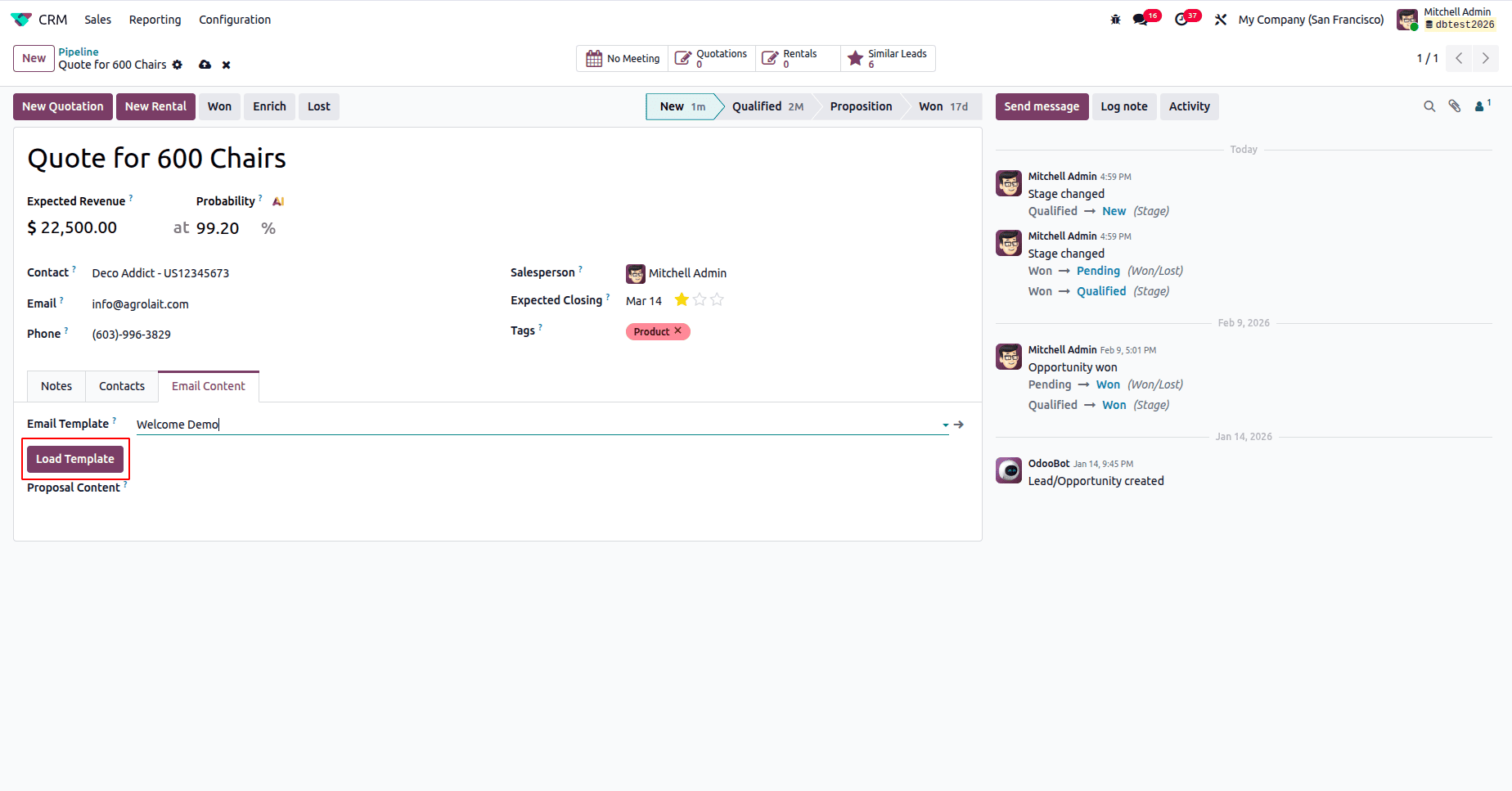Open the Email Template dropdown arrow
Screen dimensions: 1512x791
point(945,424)
